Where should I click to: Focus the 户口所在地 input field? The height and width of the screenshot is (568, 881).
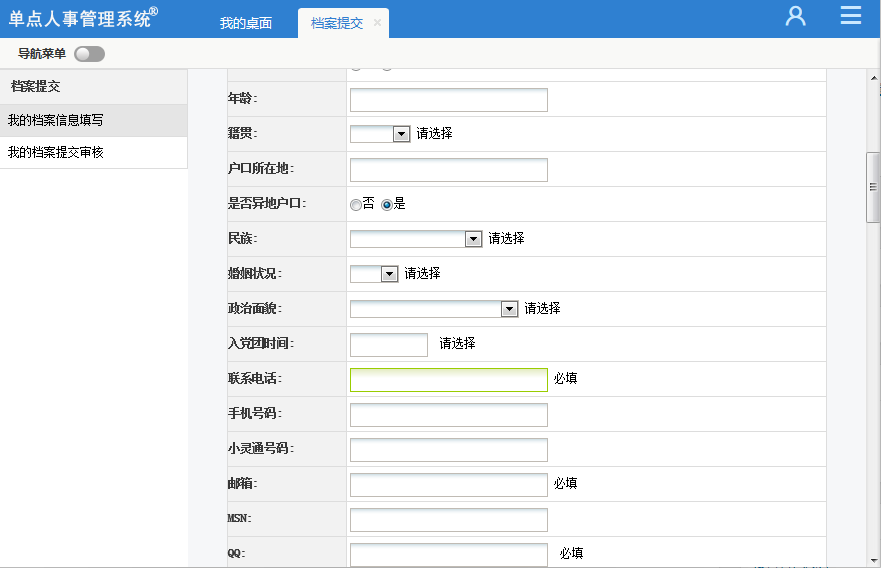448,170
